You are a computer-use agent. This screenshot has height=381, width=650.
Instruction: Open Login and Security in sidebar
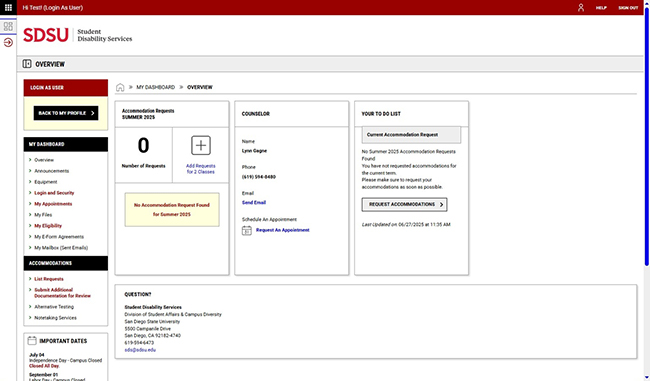(x=54, y=193)
